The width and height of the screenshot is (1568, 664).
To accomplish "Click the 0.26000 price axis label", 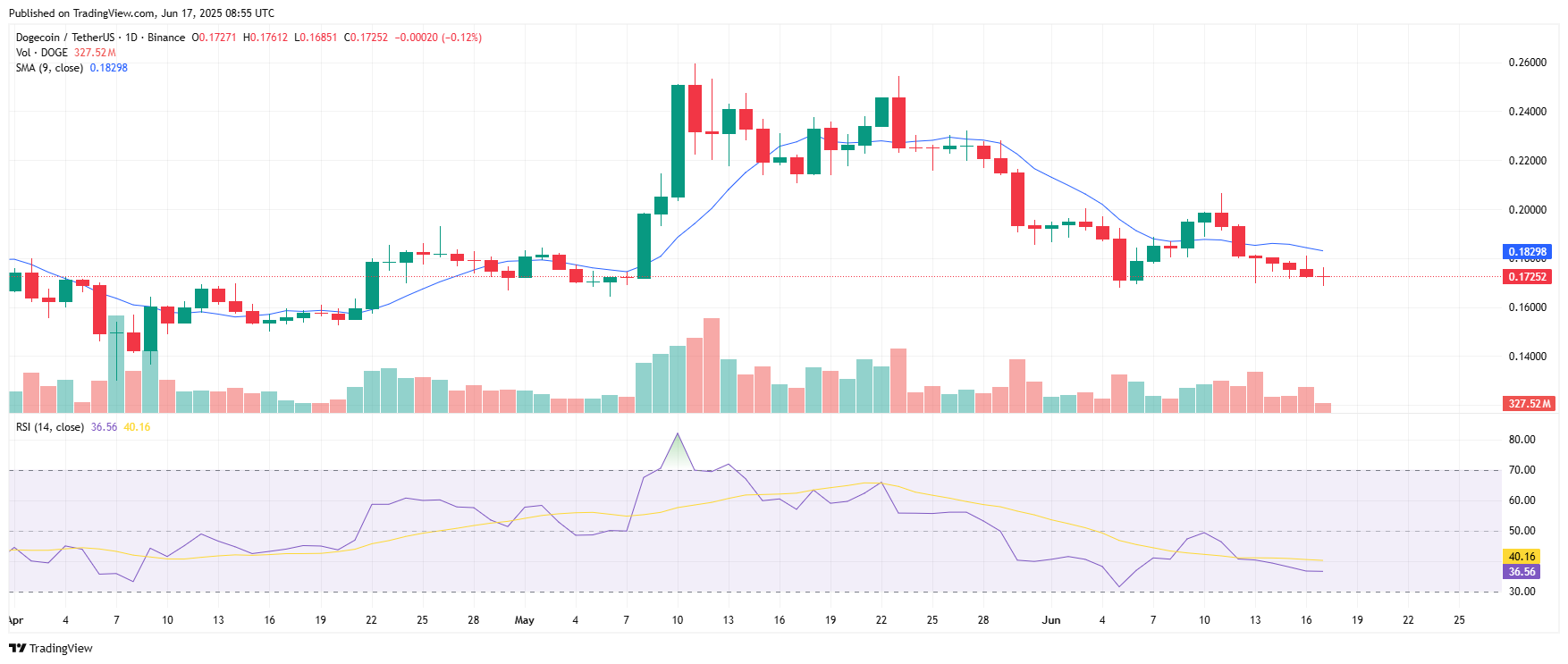I will point(1527,63).
